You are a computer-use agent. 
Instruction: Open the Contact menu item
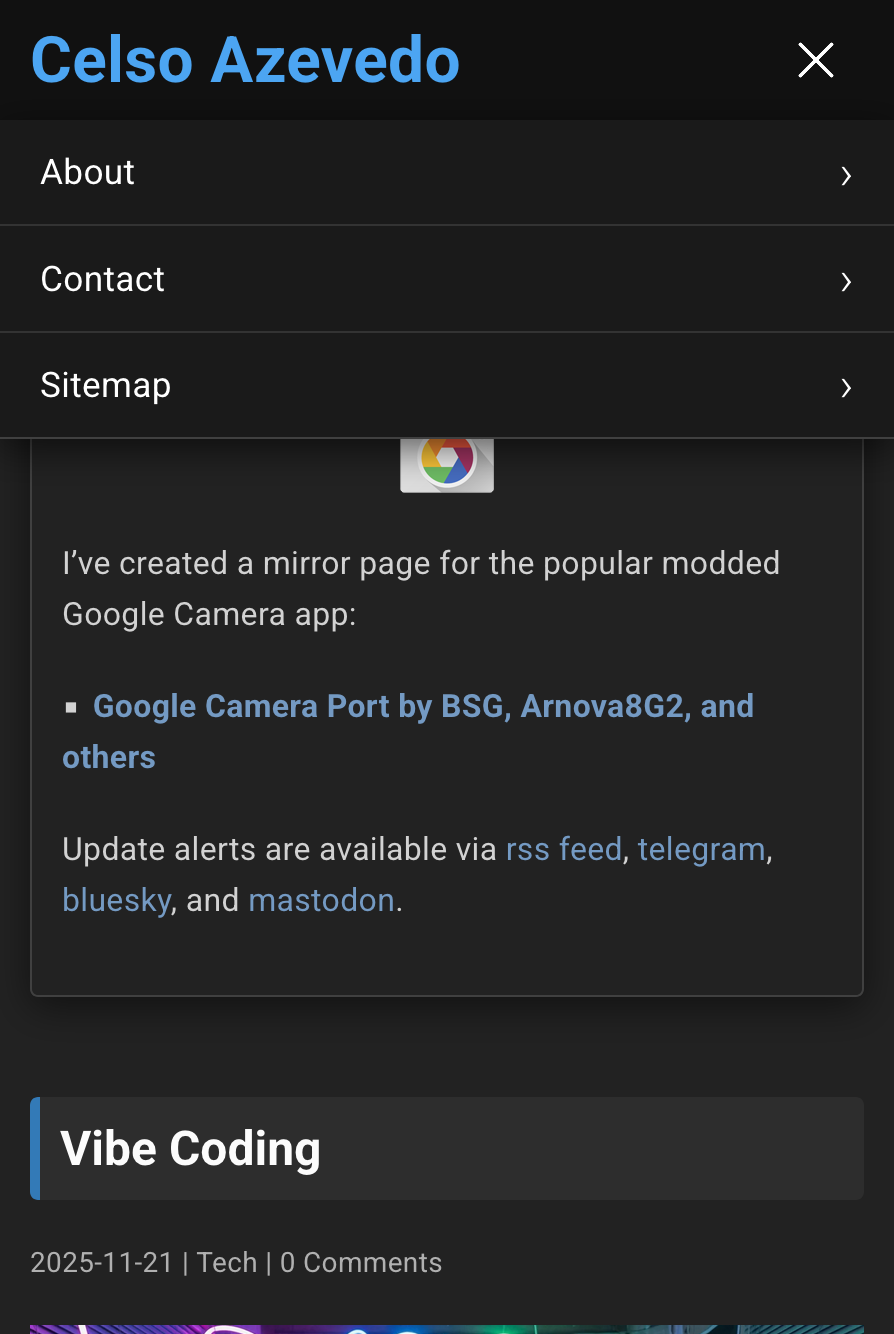pyautogui.click(x=103, y=279)
